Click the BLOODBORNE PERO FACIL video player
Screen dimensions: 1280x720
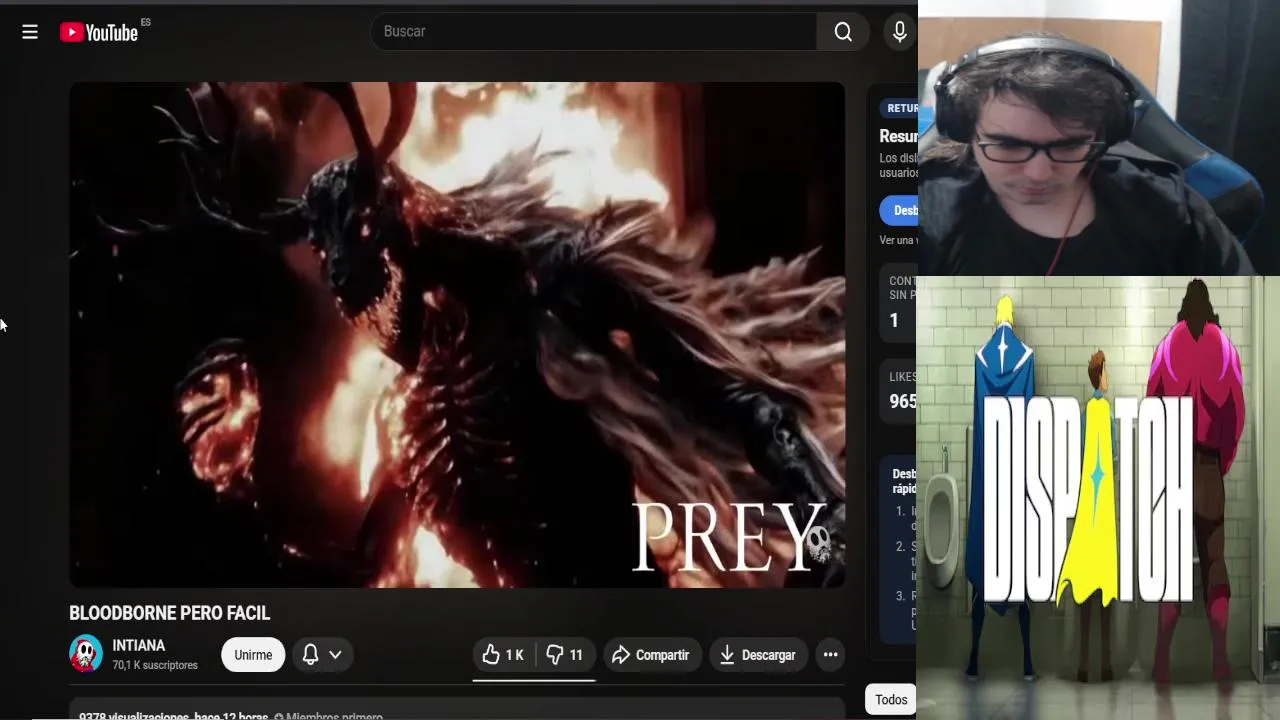[x=457, y=335]
